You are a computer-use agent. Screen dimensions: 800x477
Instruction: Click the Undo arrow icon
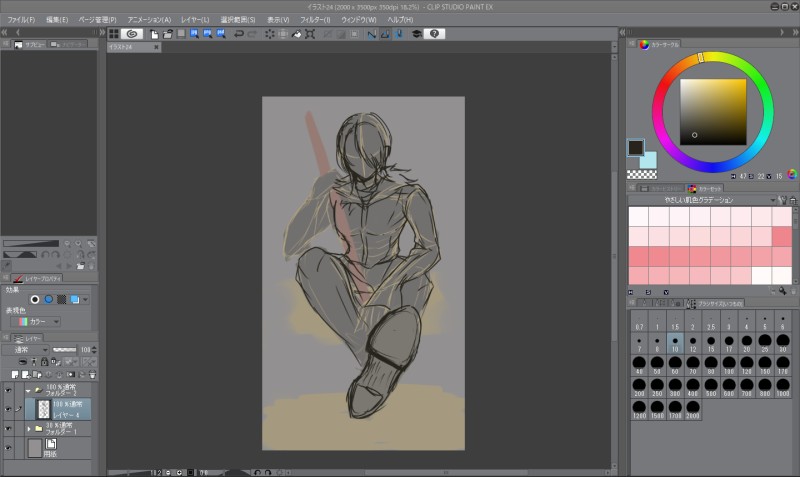(x=239, y=33)
